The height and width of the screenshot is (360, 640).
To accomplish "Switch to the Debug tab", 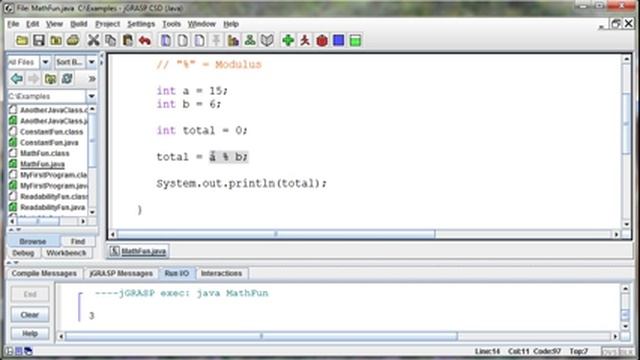I will click(x=23, y=253).
